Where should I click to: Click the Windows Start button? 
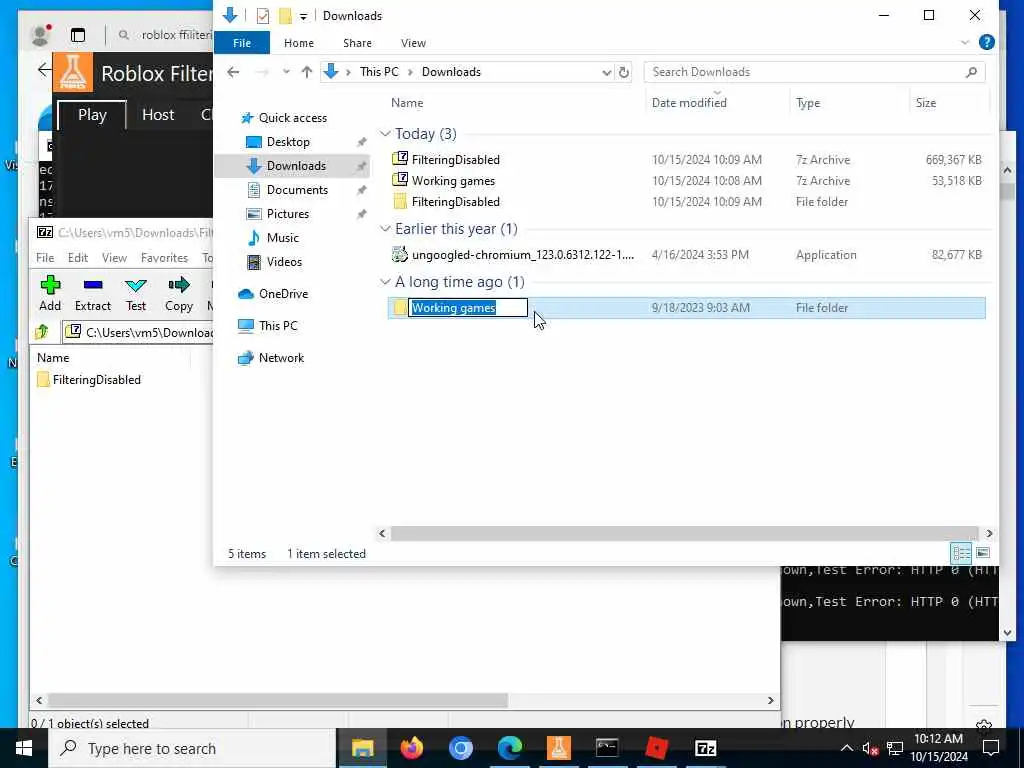pos(24,748)
